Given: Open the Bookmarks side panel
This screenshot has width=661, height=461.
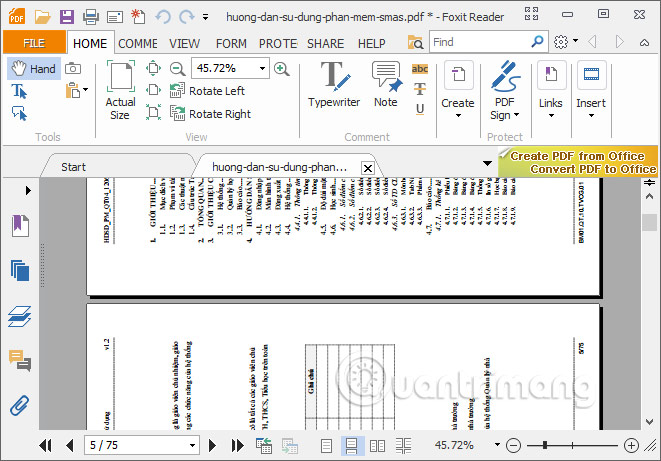Looking at the screenshot, I should click(x=20, y=225).
